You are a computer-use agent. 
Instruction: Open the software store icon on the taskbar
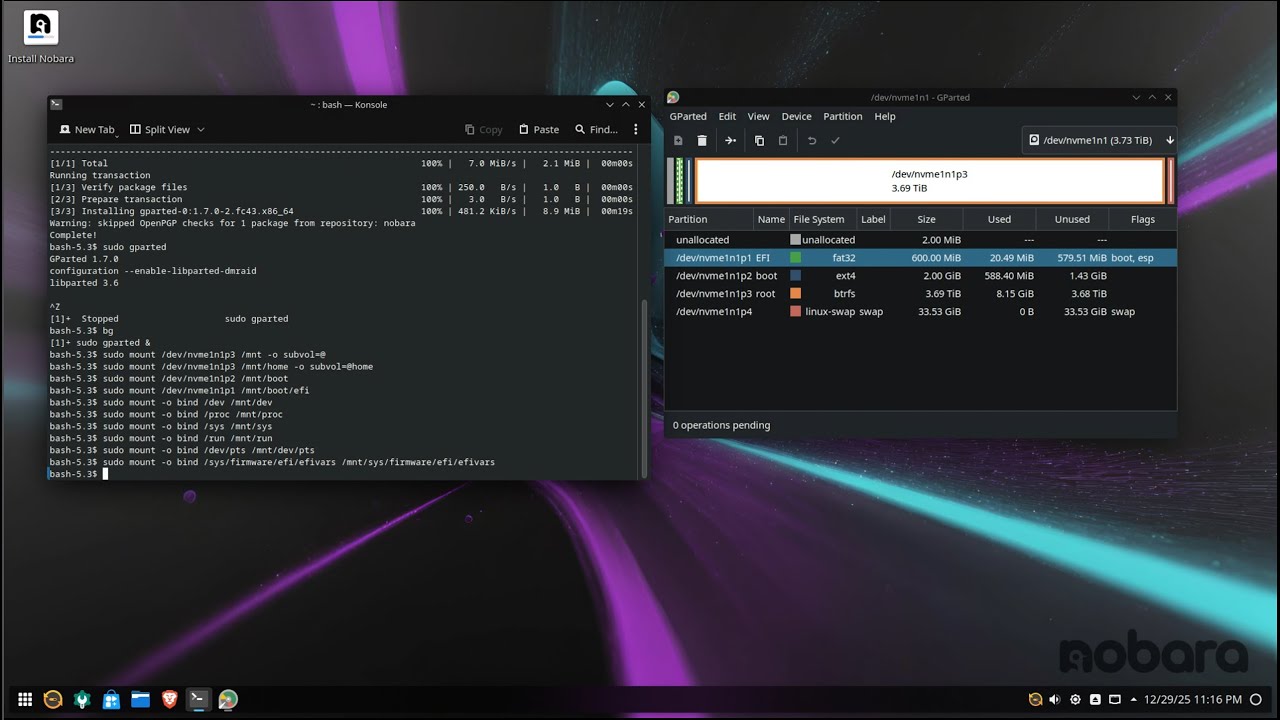coord(112,700)
